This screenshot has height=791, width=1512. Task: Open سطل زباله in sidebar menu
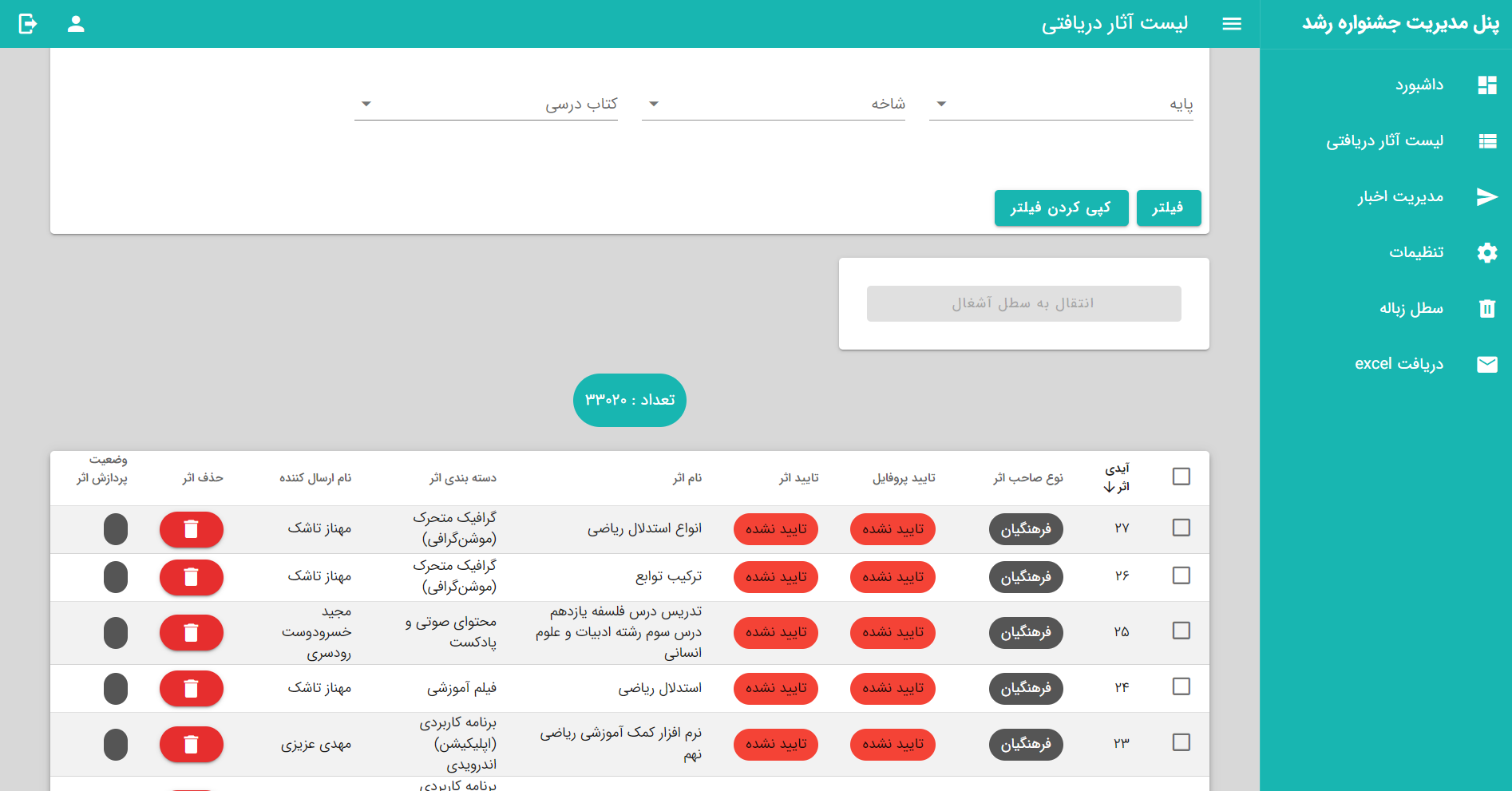(x=1411, y=309)
